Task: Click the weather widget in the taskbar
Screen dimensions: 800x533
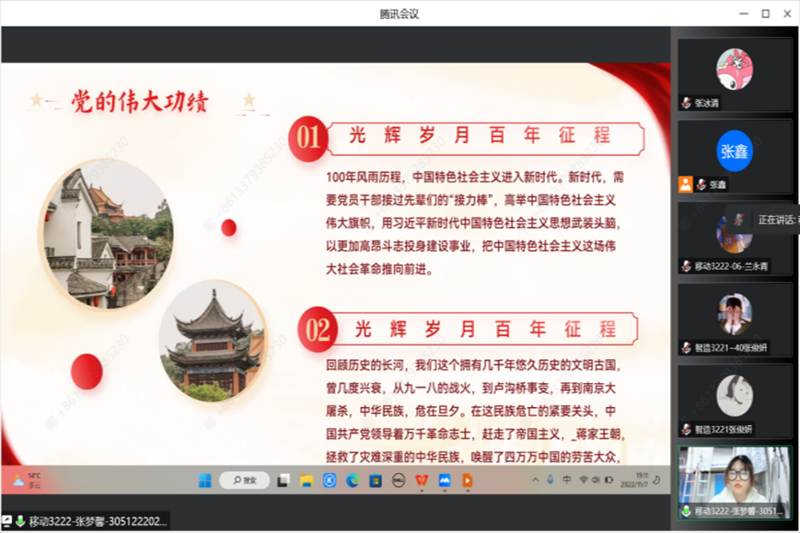Action: pos(25,480)
